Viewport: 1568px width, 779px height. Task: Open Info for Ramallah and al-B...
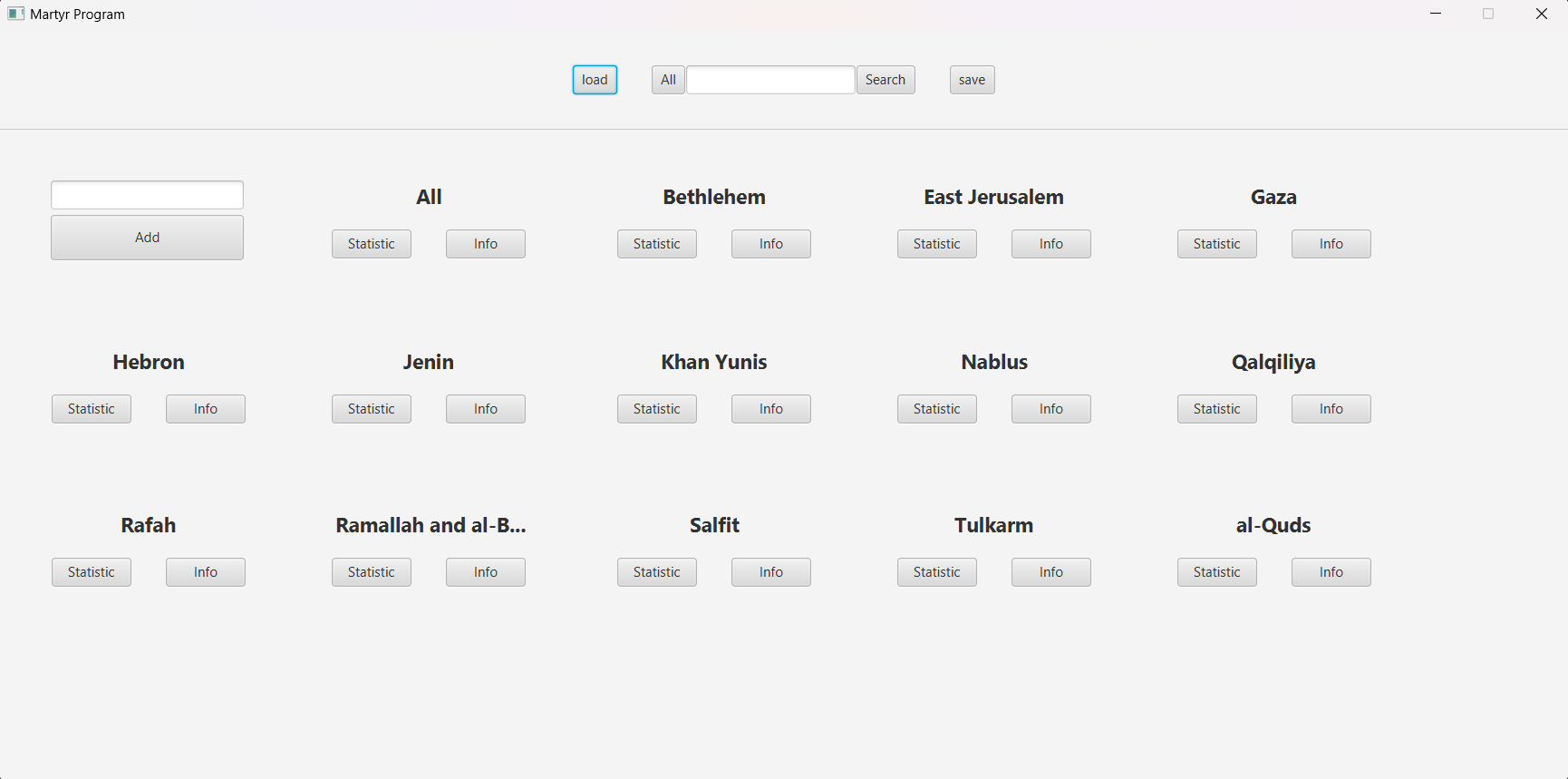(x=486, y=572)
